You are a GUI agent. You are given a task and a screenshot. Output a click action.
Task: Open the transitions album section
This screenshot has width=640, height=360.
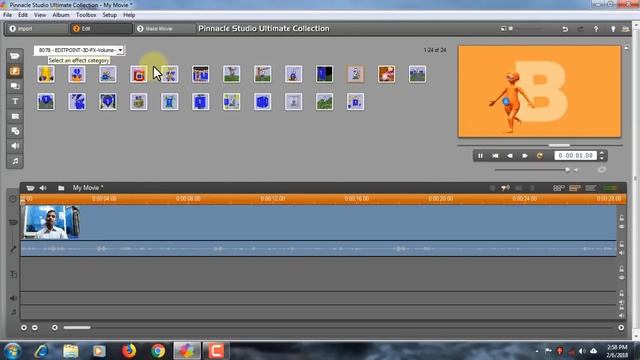point(15,86)
